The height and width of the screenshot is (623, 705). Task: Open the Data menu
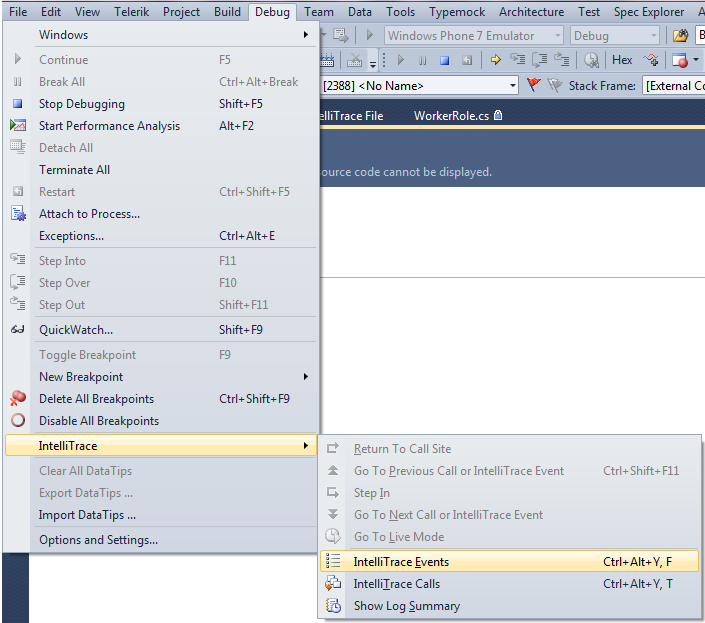(x=360, y=12)
